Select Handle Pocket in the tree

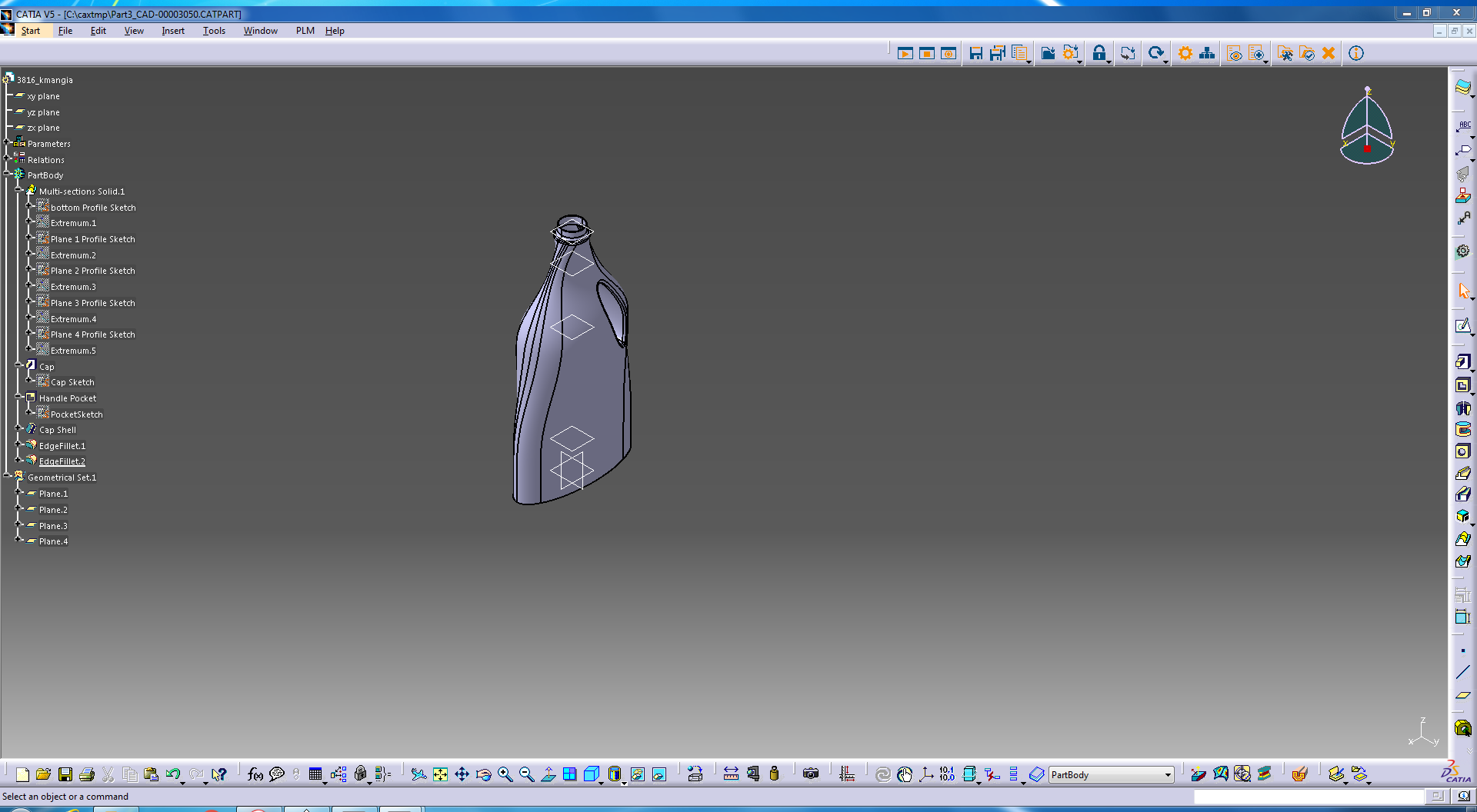click(x=68, y=398)
